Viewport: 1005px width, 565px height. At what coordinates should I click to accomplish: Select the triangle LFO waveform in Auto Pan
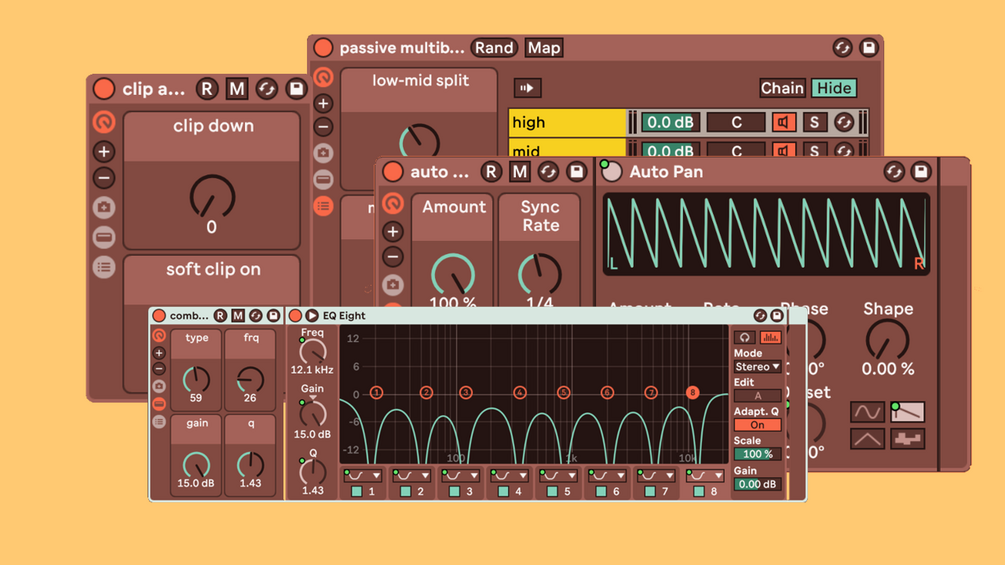tap(867, 439)
